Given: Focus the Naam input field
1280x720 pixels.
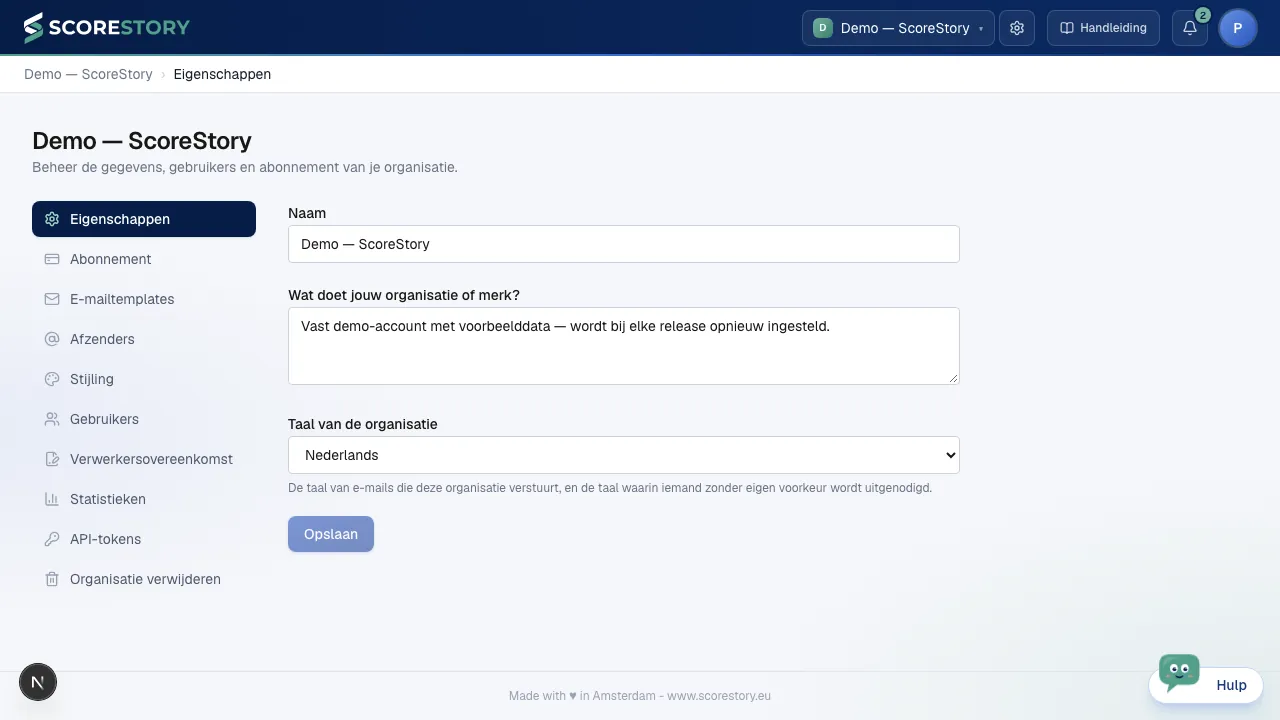Looking at the screenshot, I should click(624, 244).
